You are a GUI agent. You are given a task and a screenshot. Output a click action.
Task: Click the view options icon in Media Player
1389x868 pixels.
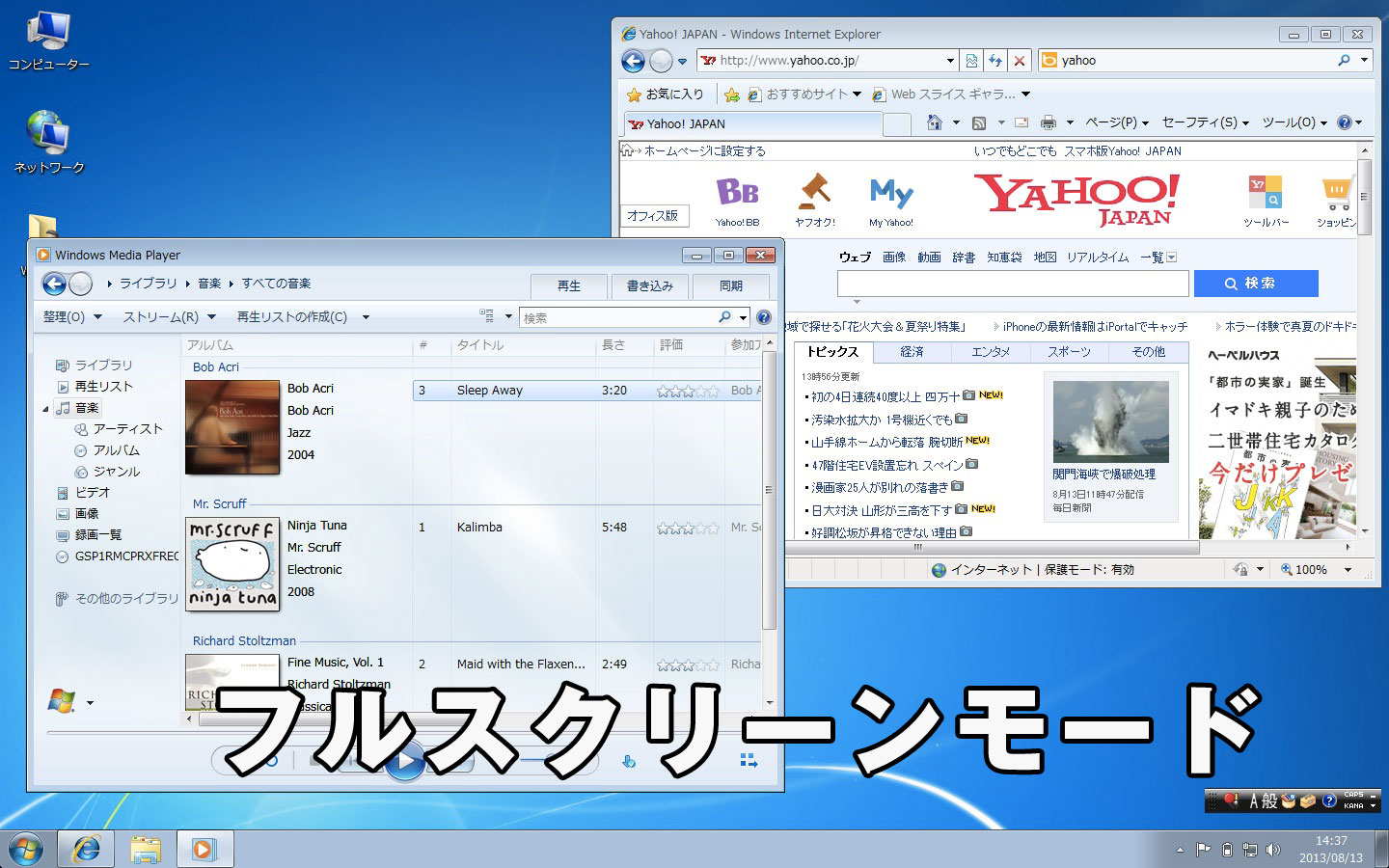click(487, 315)
